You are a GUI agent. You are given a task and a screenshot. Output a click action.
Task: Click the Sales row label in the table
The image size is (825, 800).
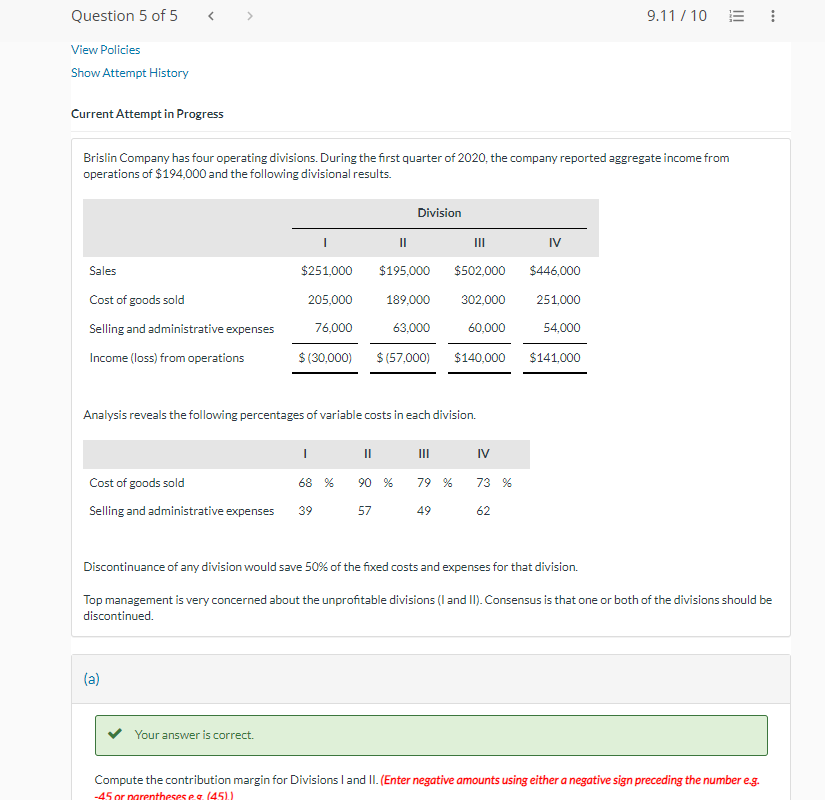click(x=103, y=270)
